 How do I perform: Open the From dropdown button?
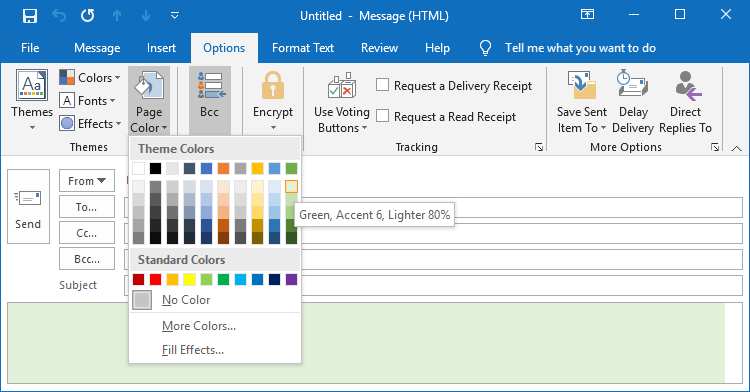(x=87, y=181)
